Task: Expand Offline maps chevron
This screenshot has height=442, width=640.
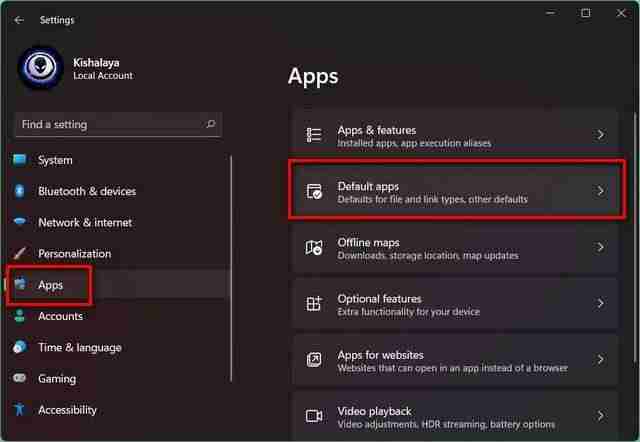Action: 600,247
